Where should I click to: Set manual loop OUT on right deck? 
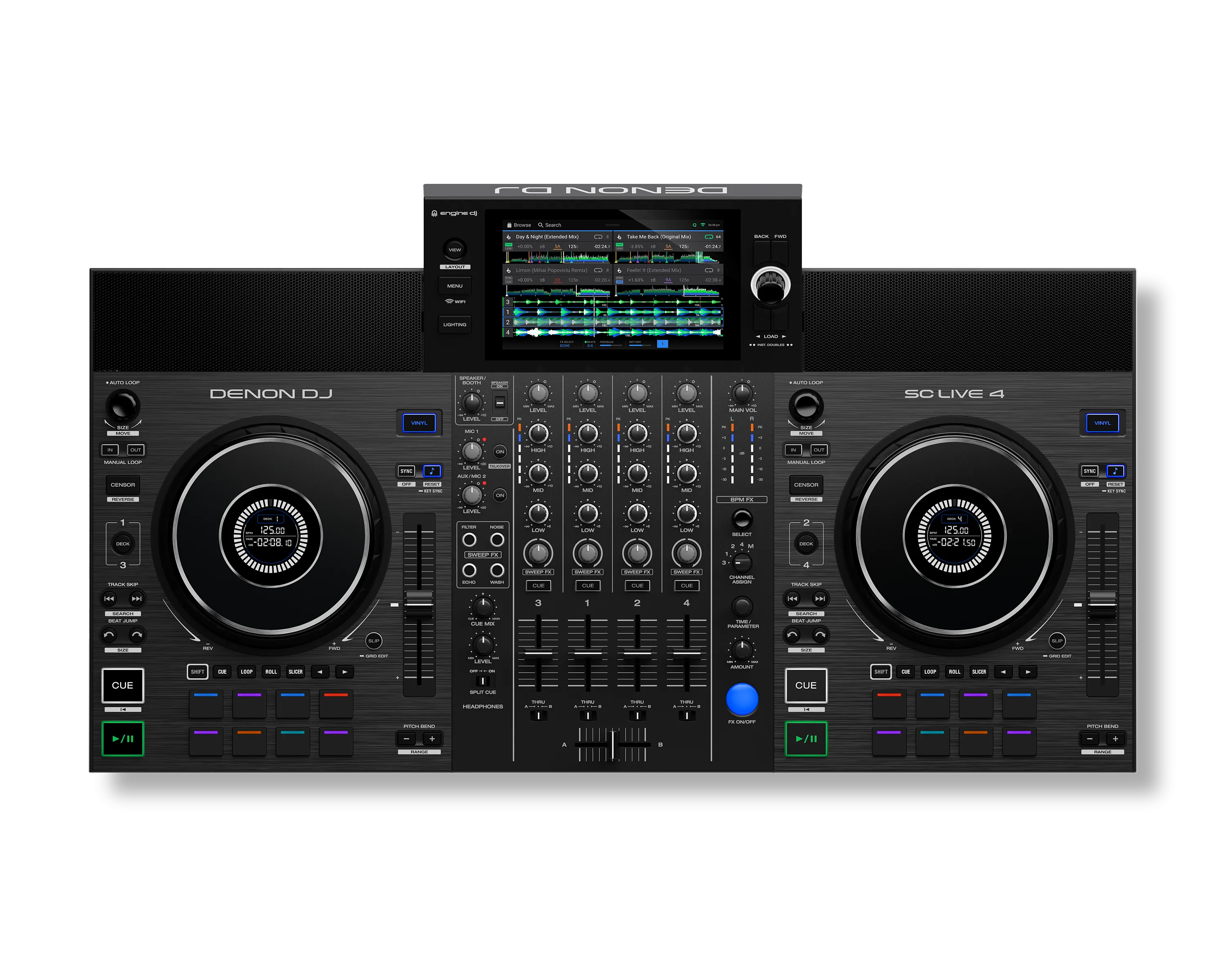(x=819, y=450)
